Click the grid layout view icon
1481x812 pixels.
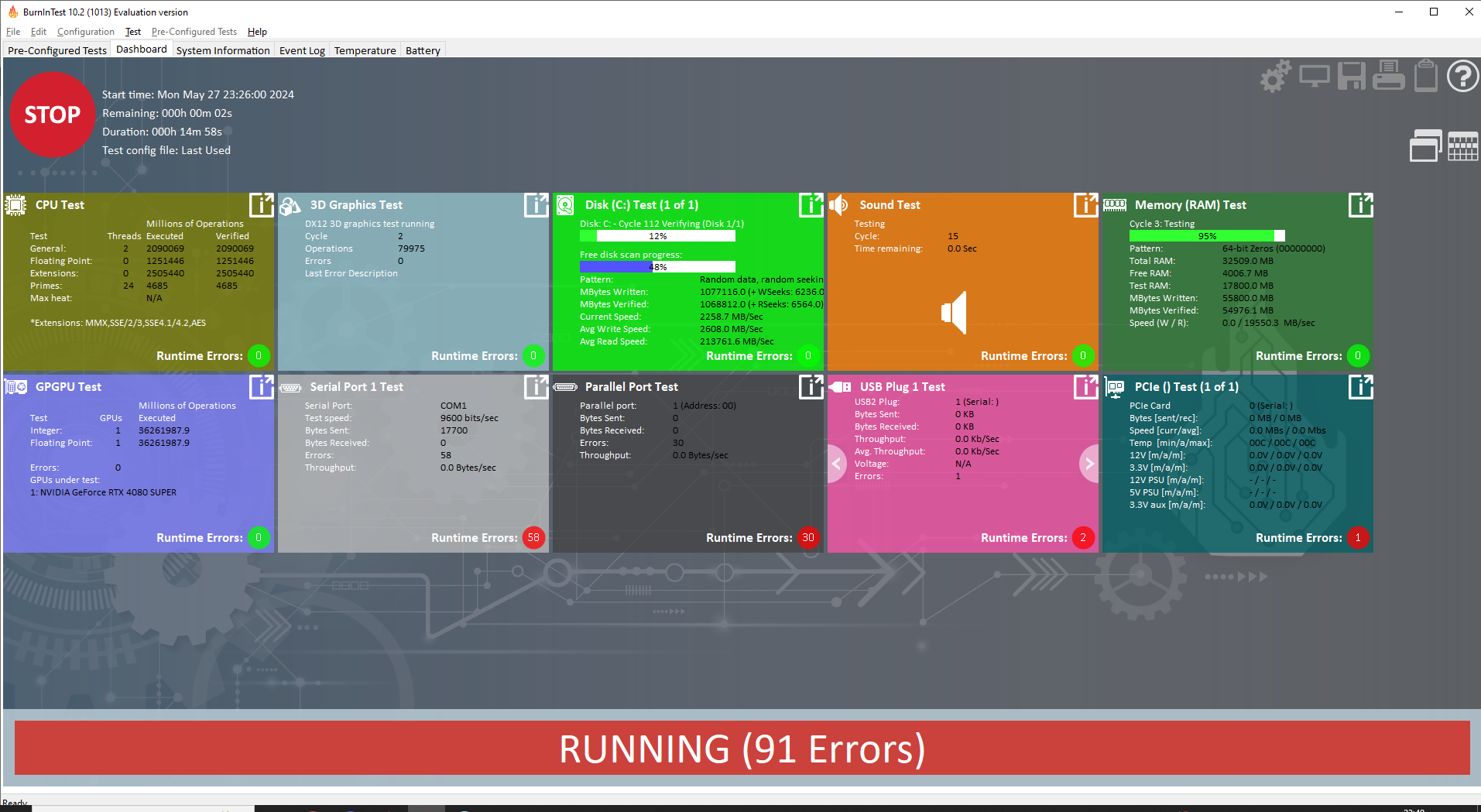tap(1462, 146)
